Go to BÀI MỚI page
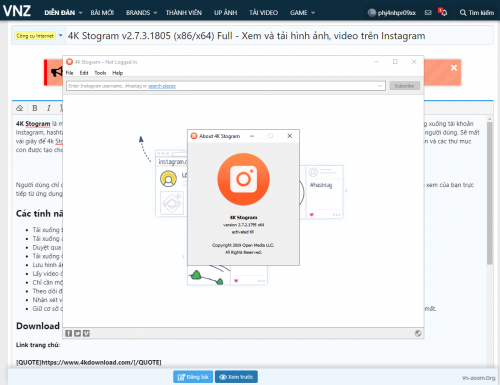 pyautogui.click(x=102, y=13)
